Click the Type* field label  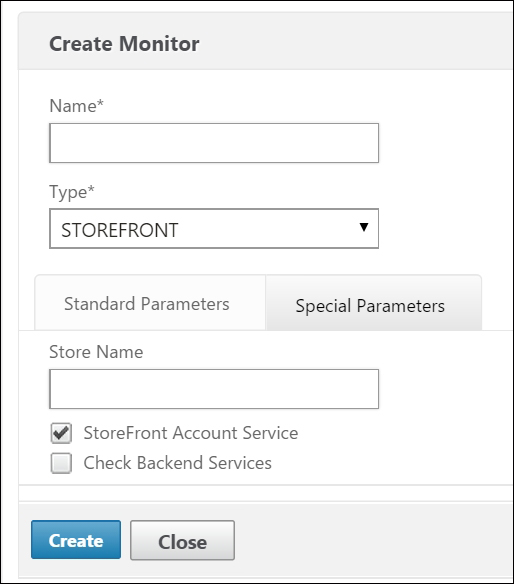72,192
